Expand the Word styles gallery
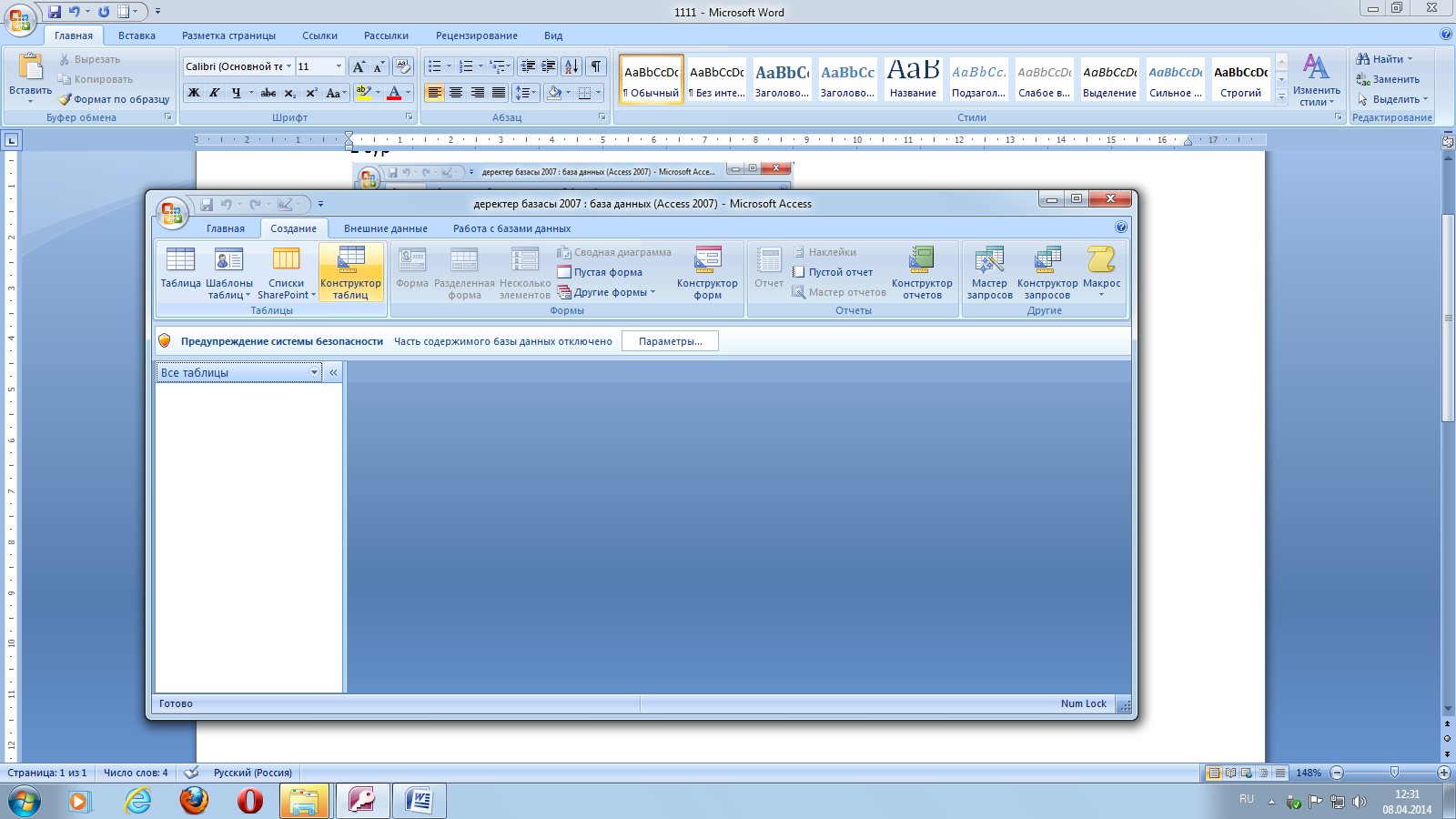 [1281, 96]
